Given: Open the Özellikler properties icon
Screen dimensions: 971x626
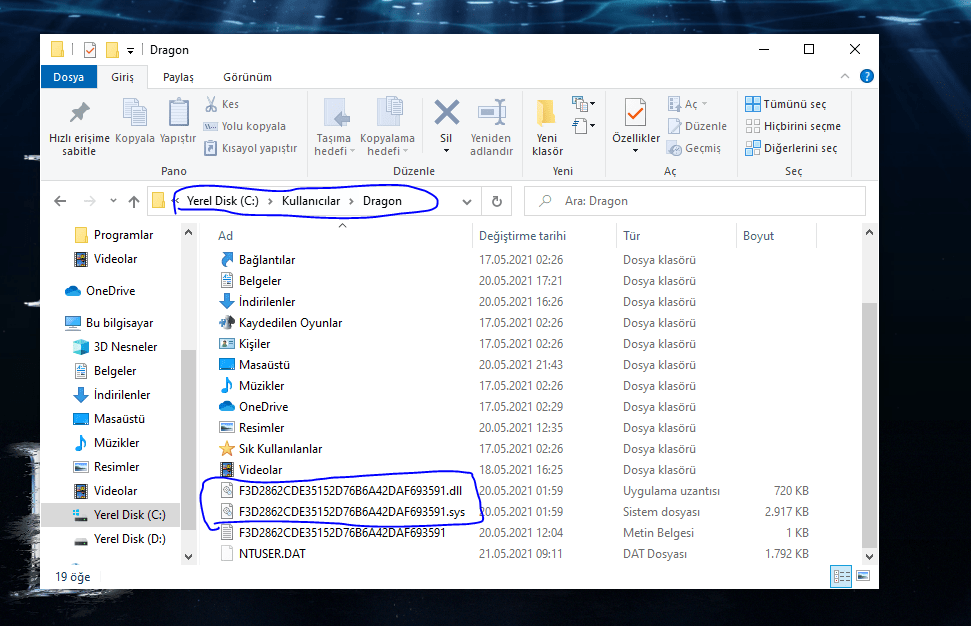Looking at the screenshot, I should [635, 114].
